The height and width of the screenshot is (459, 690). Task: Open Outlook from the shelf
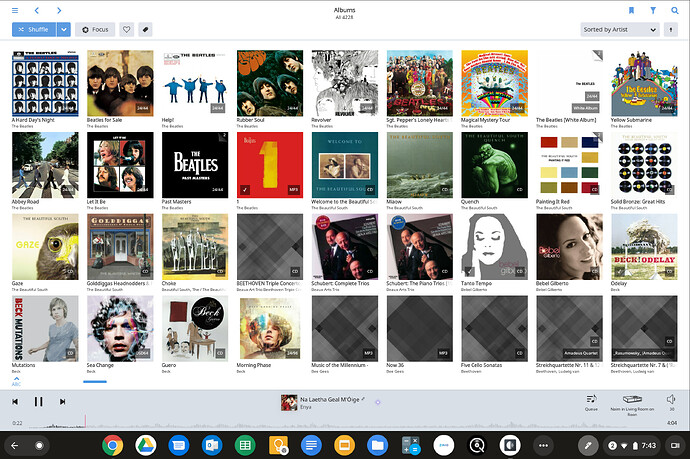pos(212,445)
